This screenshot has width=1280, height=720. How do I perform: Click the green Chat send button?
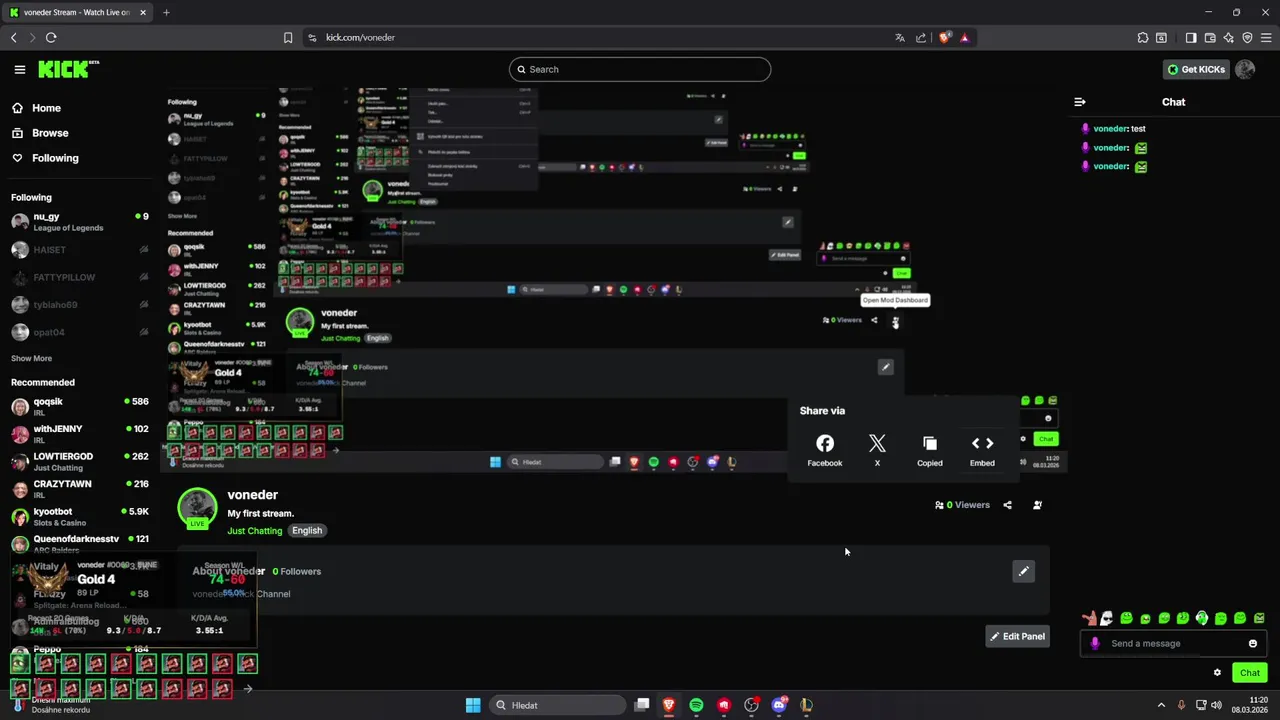pos(1250,673)
